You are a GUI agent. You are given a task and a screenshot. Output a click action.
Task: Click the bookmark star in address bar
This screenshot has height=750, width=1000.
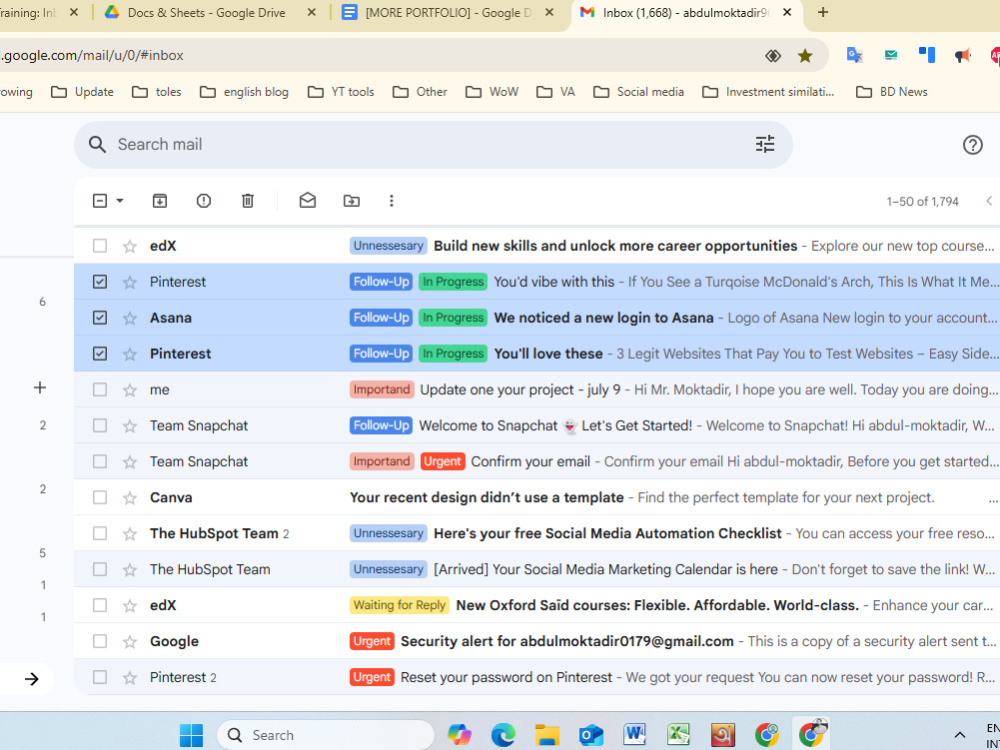pos(805,55)
